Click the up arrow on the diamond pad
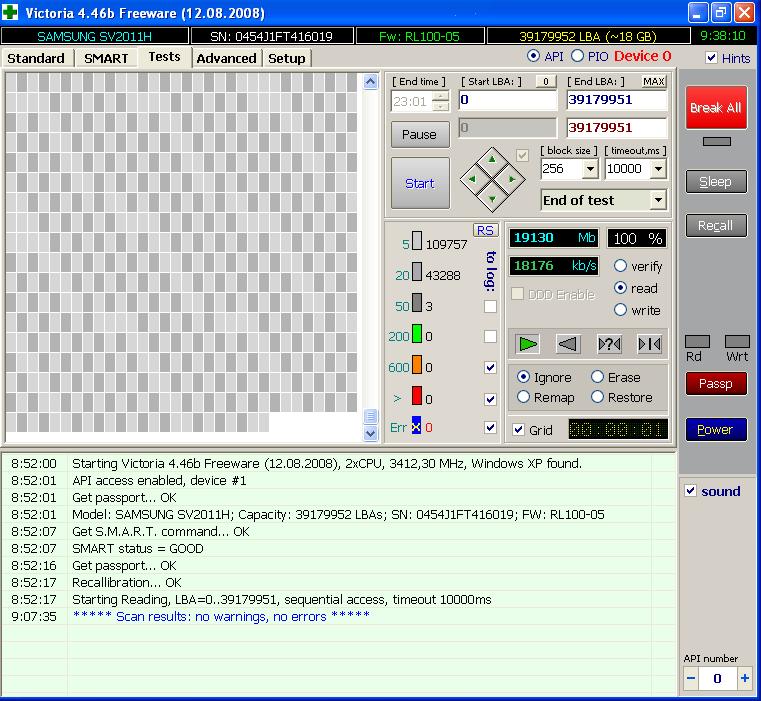This screenshot has height=701, width=761. point(492,161)
